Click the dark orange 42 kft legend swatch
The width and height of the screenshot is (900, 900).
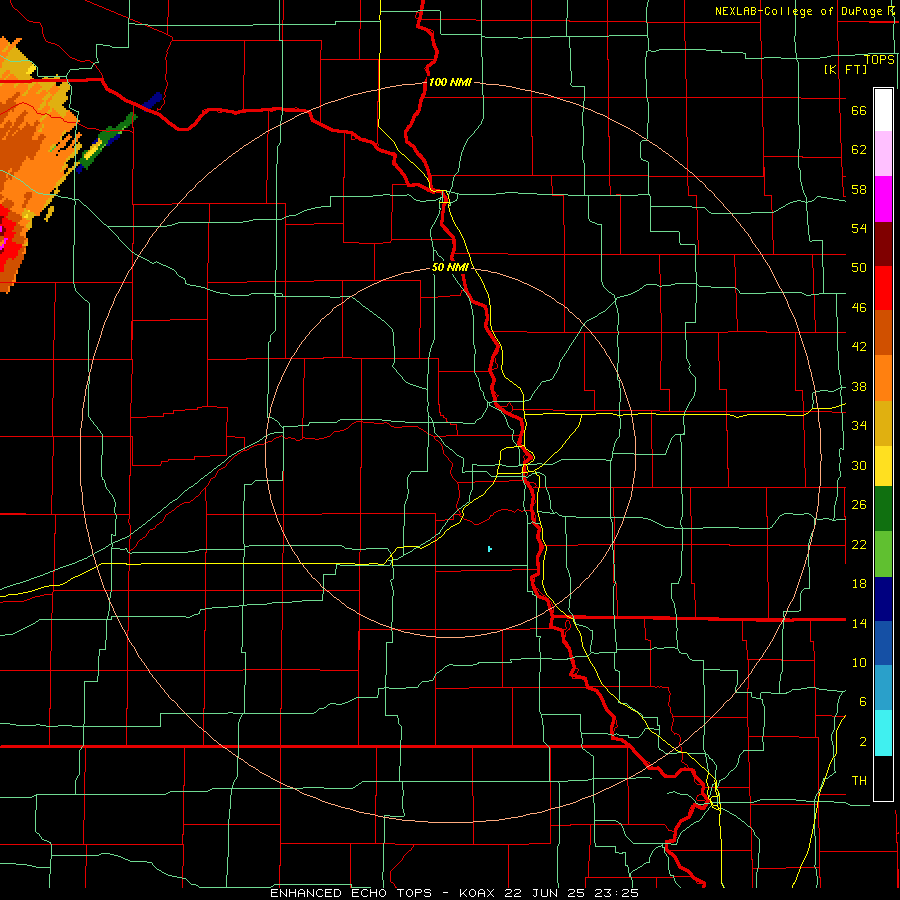pos(883,332)
